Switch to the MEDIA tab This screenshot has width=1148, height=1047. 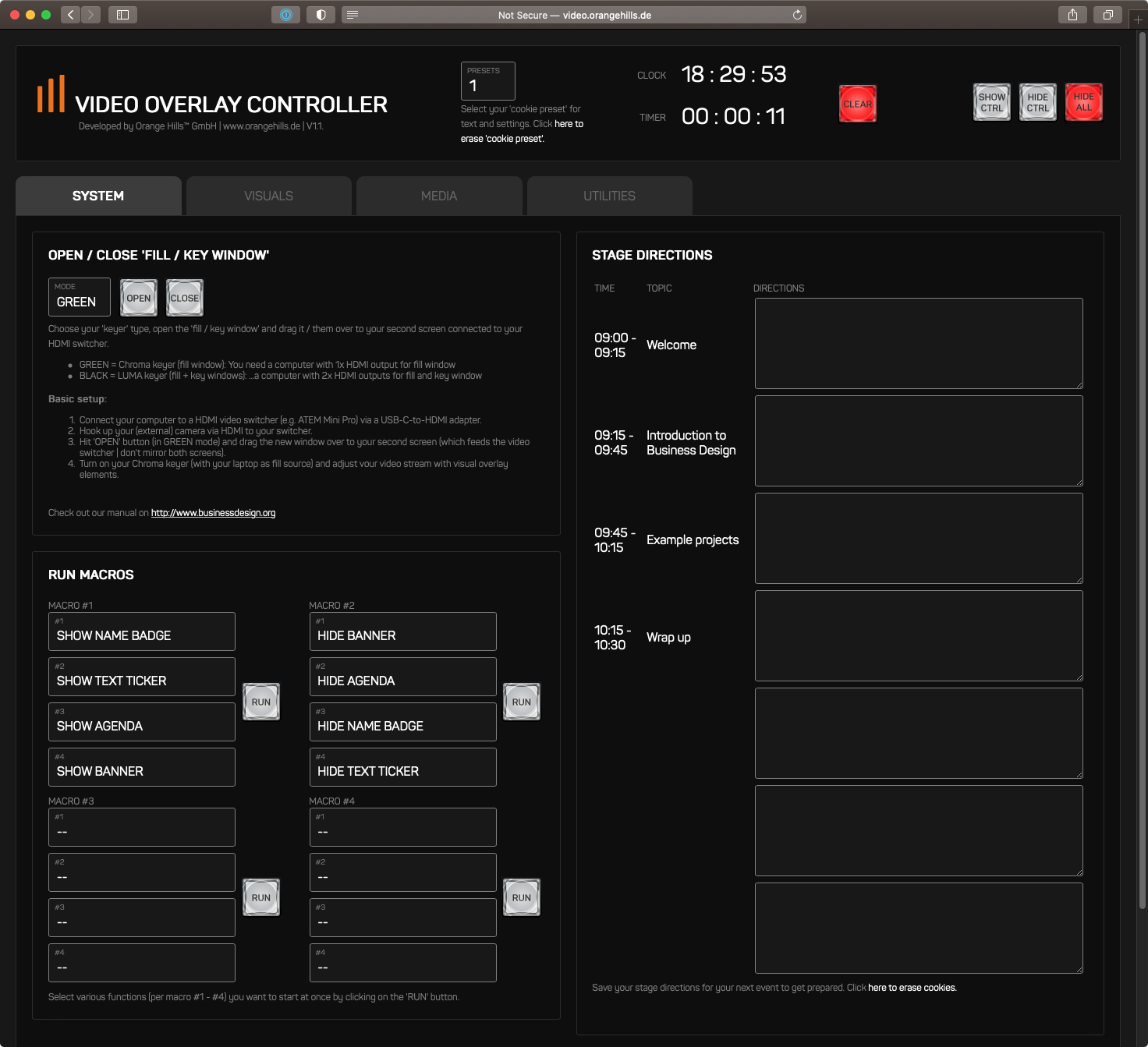click(438, 196)
